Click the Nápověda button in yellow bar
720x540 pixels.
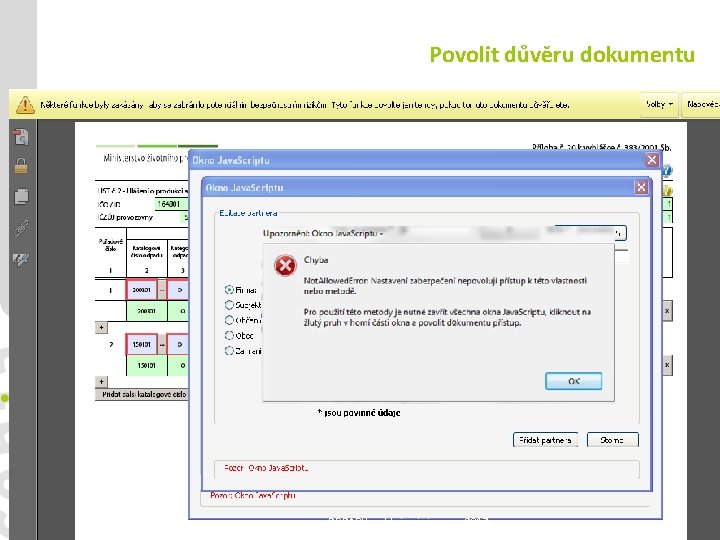pyautogui.click(x=701, y=104)
